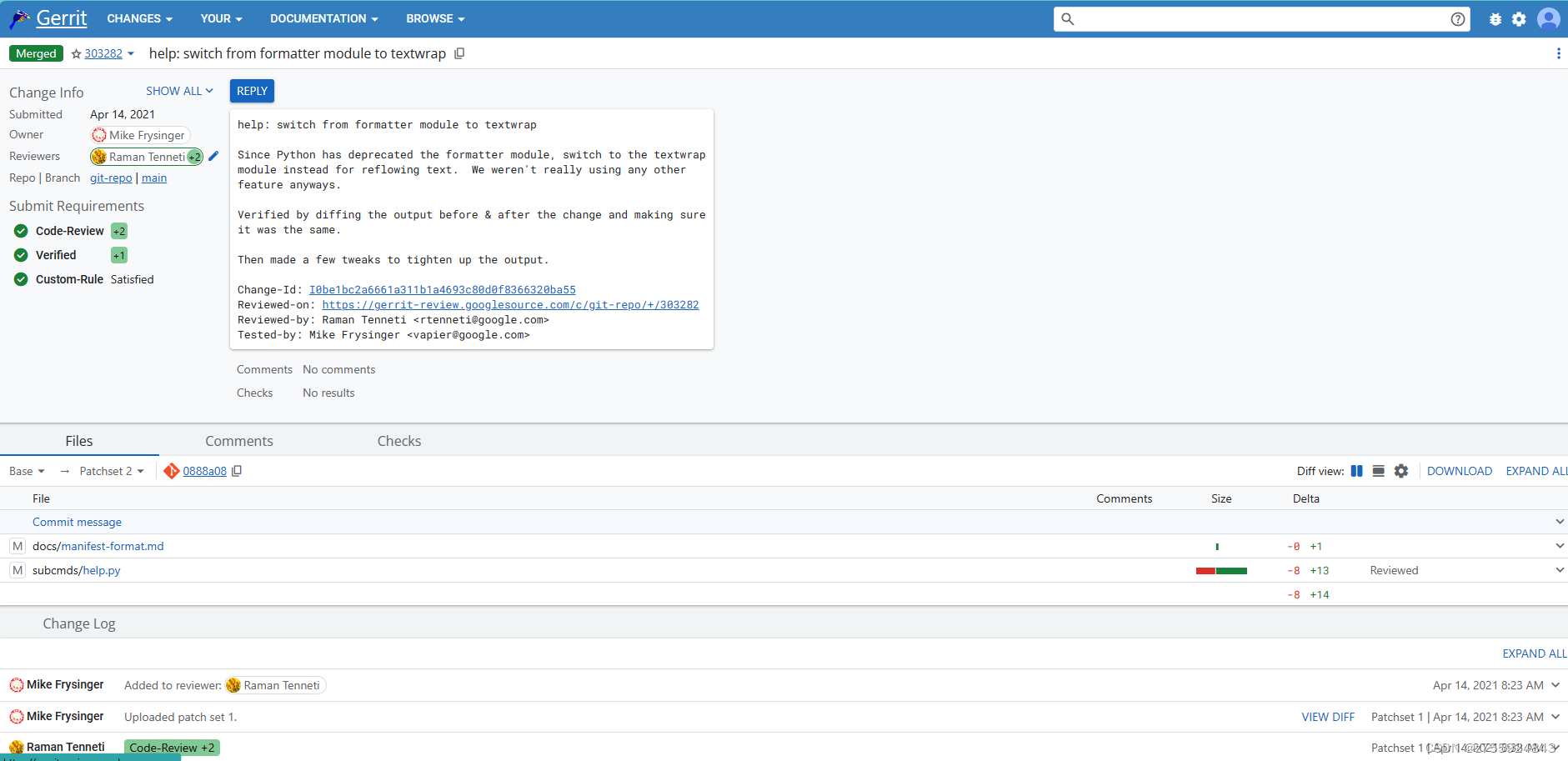Copy commit hash 0888a08 to clipboard
Viewport: 1568px width, 761px height.
tap(237, 471)
